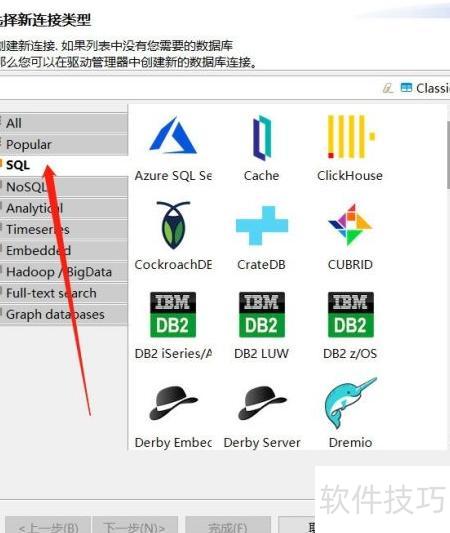Pick the CockroachDB beetle icon
The image size is (450, 533).
(x=173, y=225)
